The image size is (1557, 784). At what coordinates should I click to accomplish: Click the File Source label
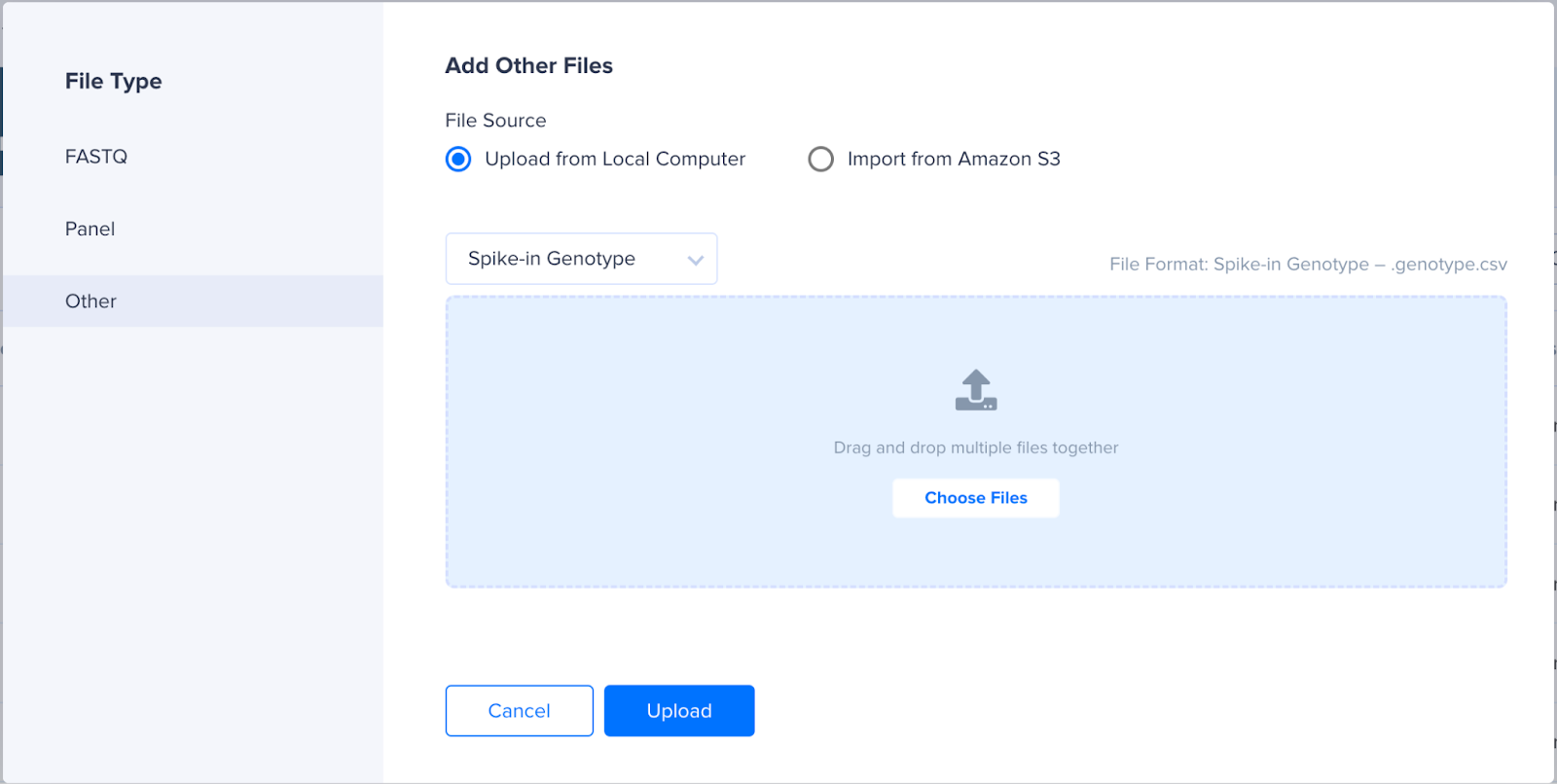click(495, 121)
